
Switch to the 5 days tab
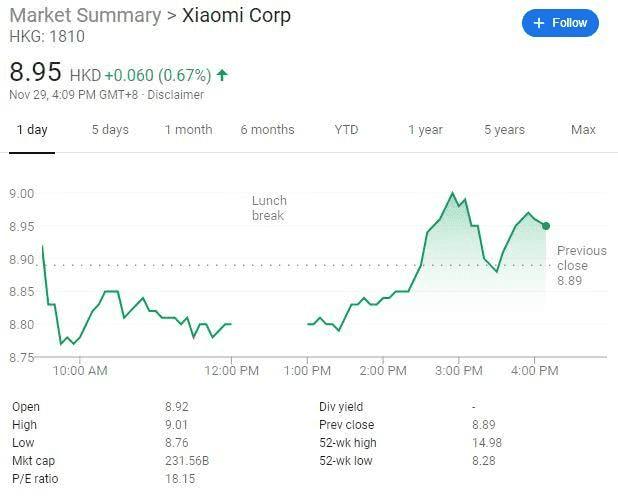tap(110, 130)
